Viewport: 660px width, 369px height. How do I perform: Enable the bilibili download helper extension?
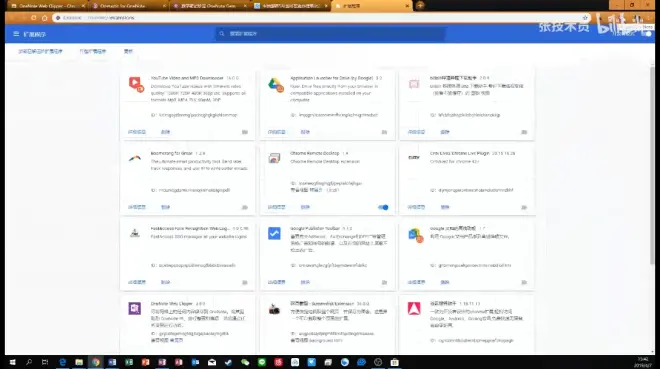pos(524,132)
